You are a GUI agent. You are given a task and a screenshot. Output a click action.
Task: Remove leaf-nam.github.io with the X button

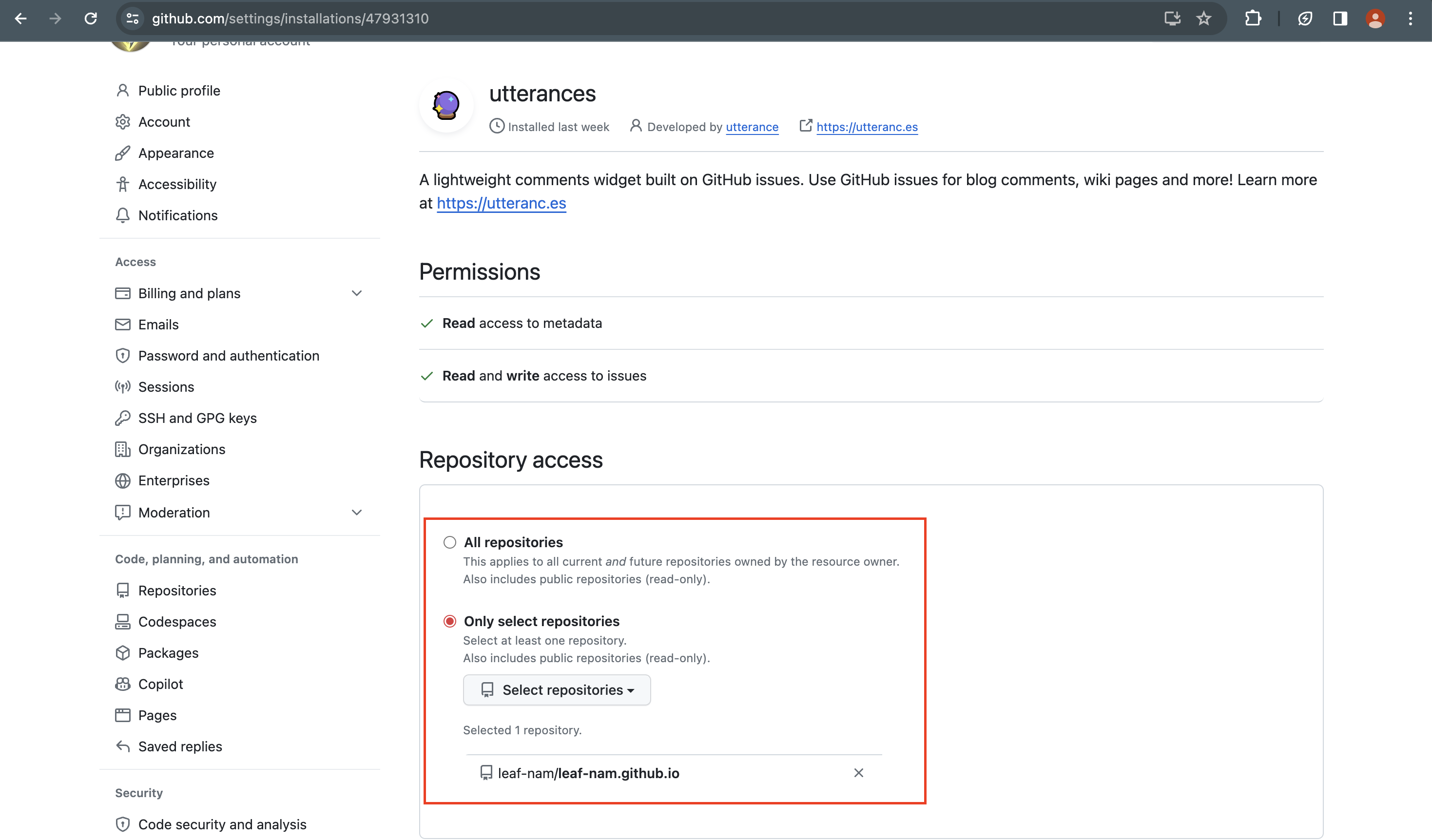click(x=859, y=773)
